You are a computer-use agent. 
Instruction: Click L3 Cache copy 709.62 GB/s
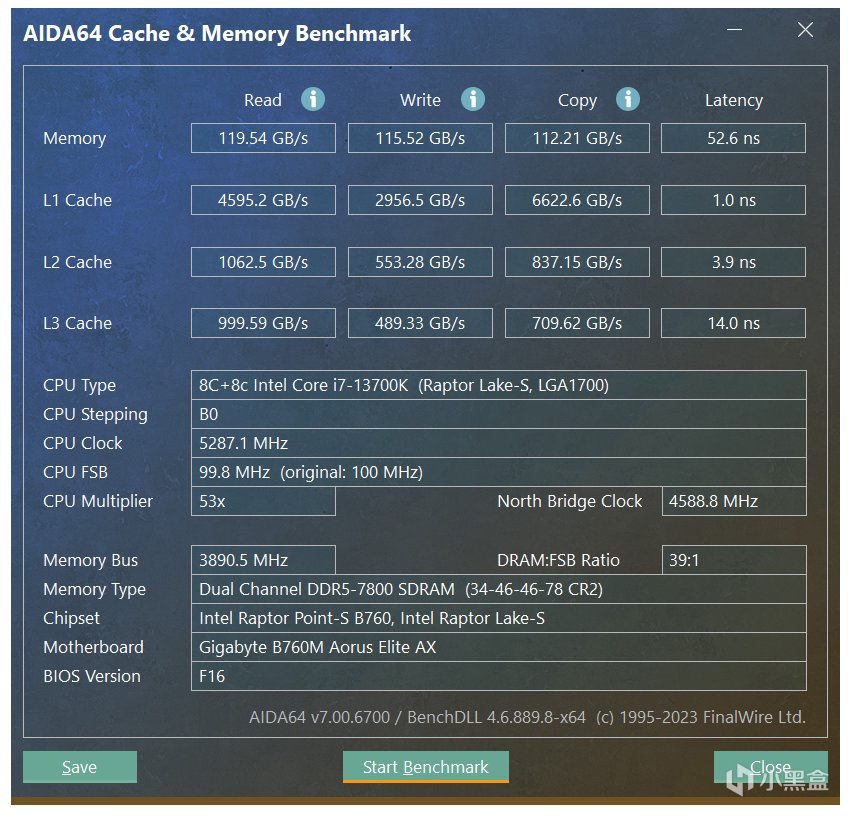pos(577,323)
